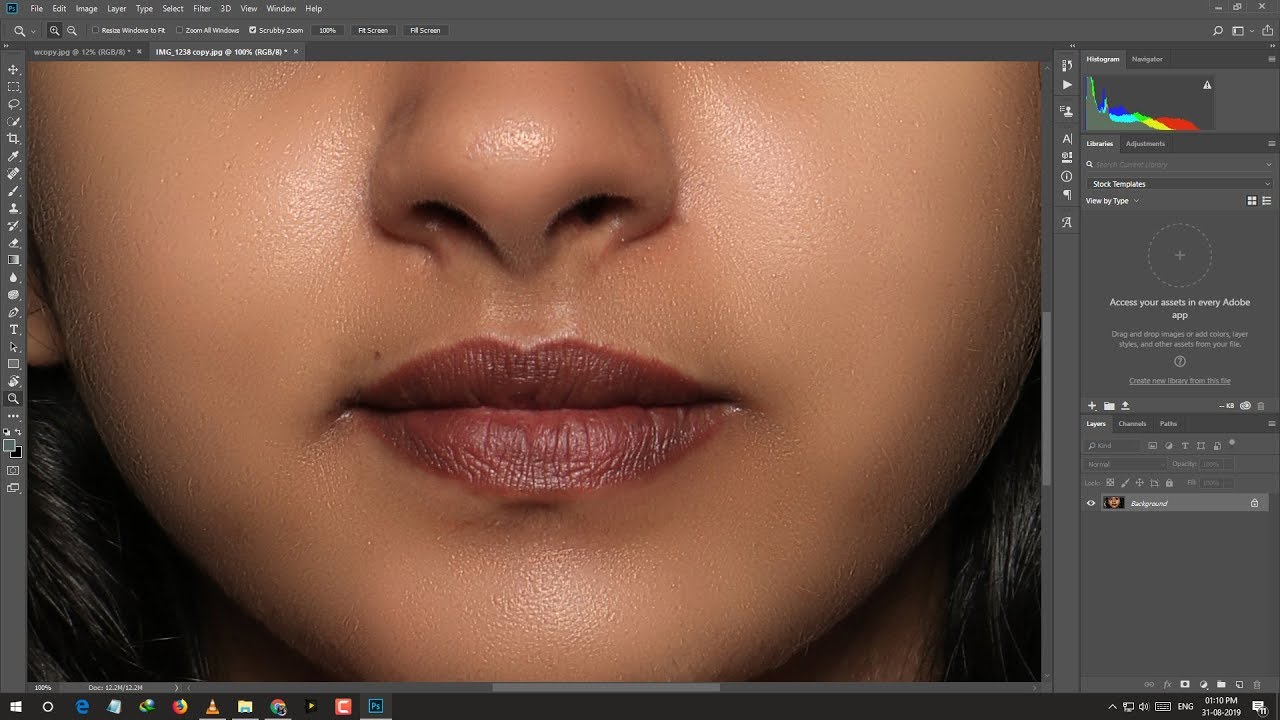The height and width of the screenshot is (720, 1280).
Task: Select the Rectangle shape tool
Action: tap(14, 364)
